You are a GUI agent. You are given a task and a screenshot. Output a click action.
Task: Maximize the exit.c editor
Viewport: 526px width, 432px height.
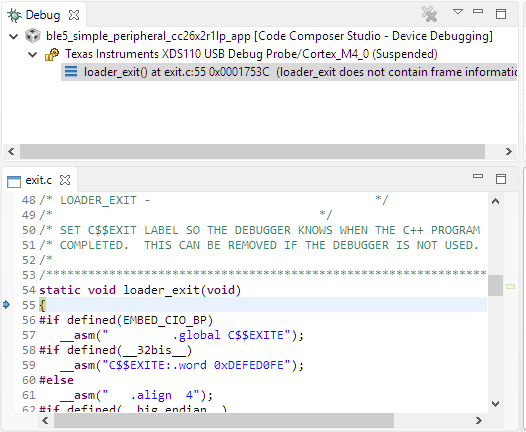click(501, 179)
